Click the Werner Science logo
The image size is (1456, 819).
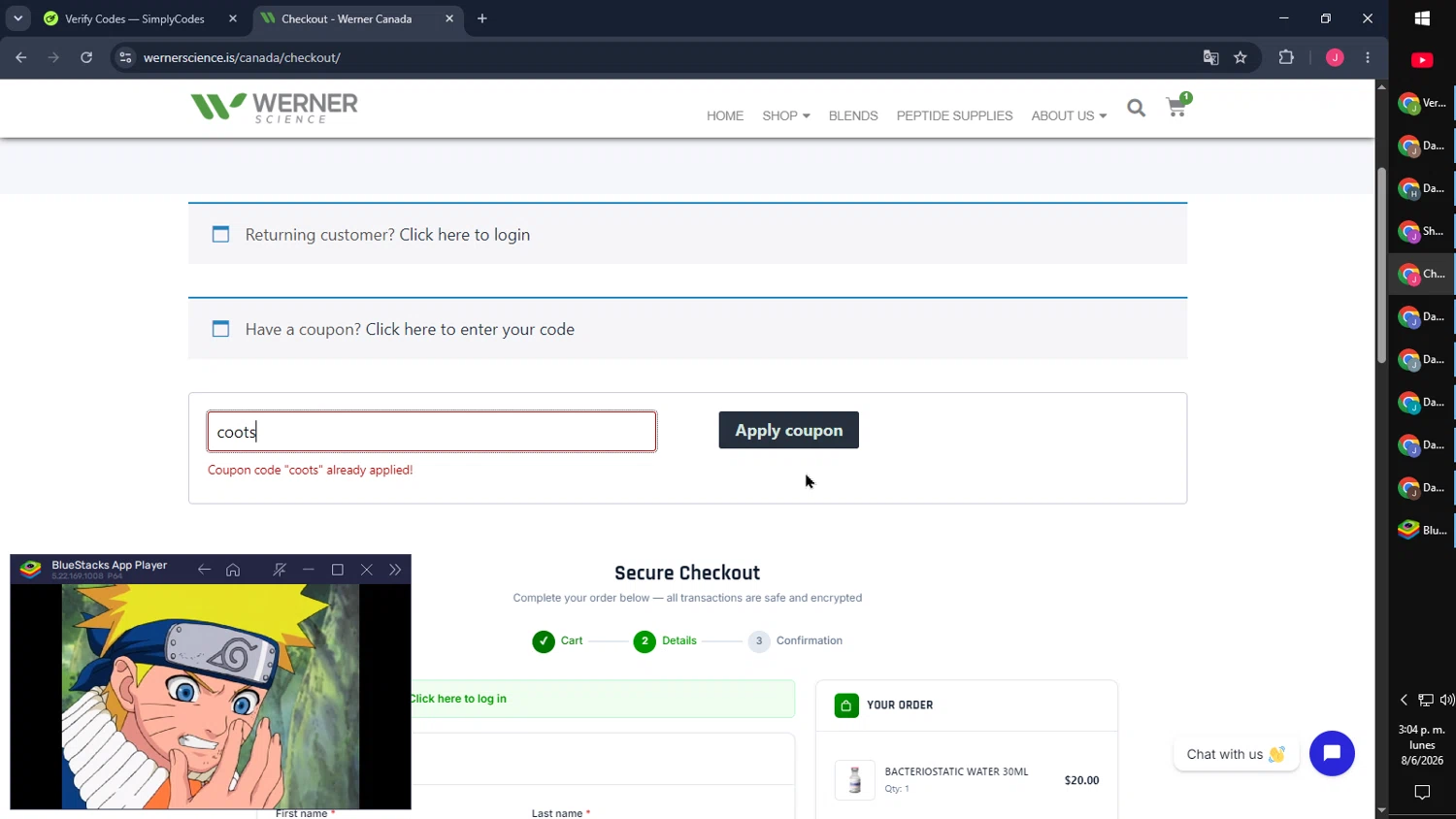coord(275,108)
